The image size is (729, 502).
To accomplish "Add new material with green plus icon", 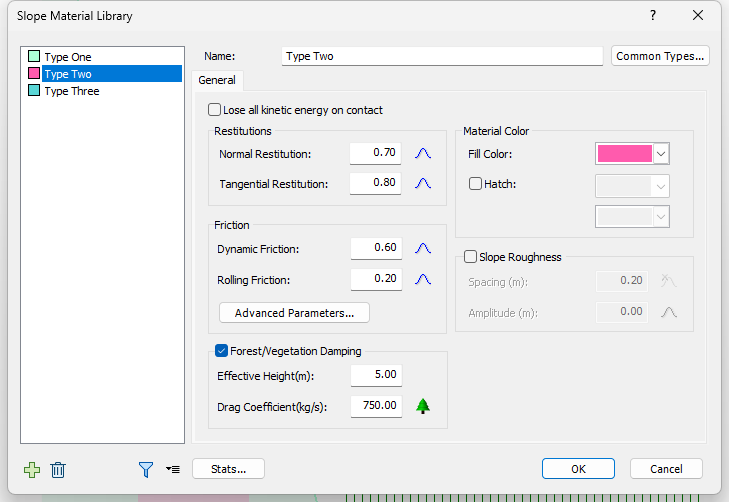I will point(32,469).
